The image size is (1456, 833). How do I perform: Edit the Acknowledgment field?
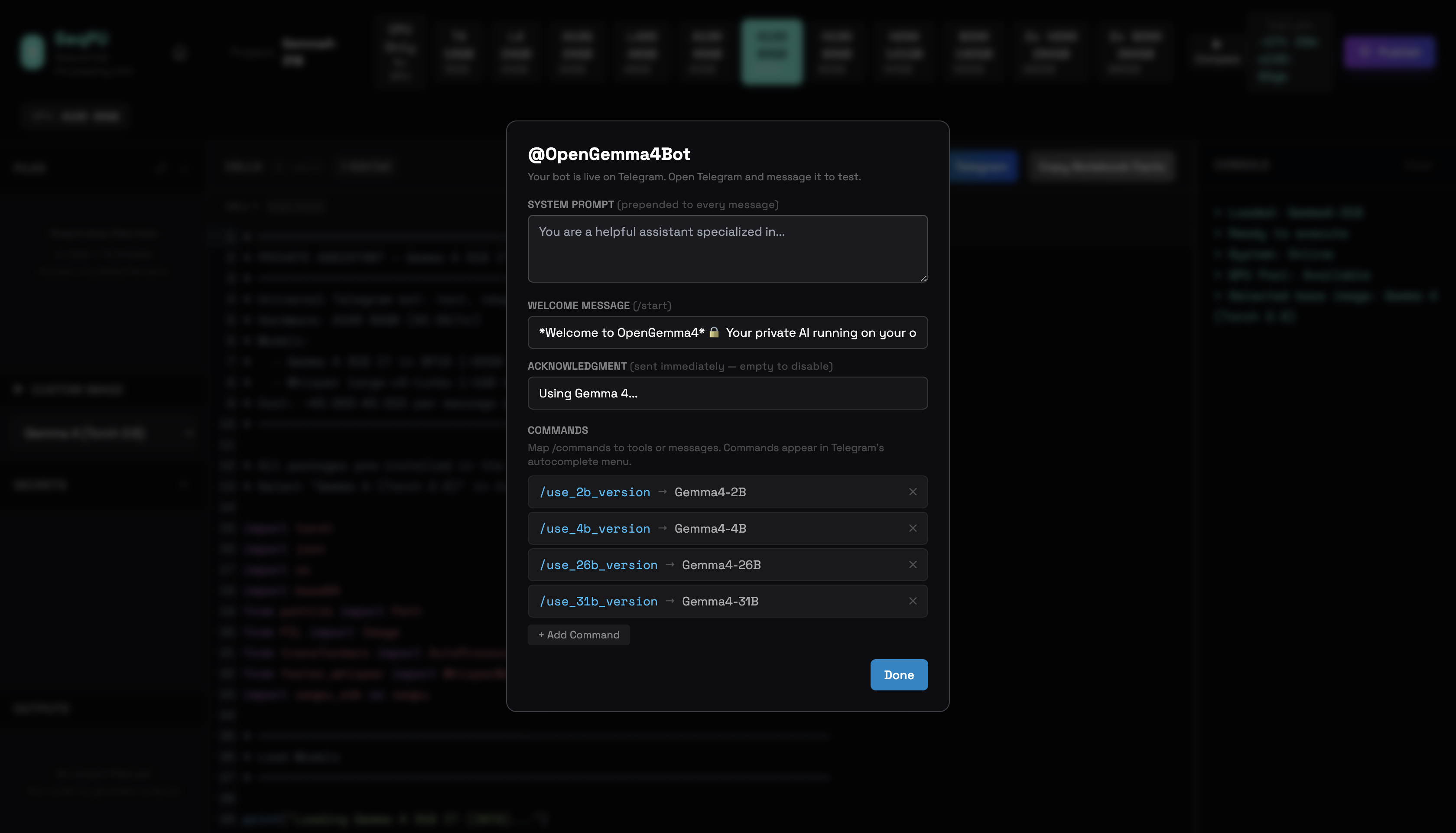pos(728,394)
